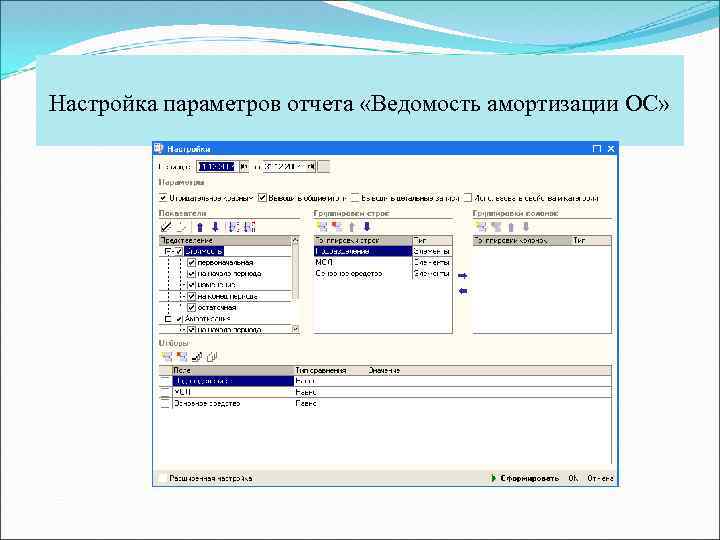Move row grouping down

pyautogui.click(x=366, y=227)
